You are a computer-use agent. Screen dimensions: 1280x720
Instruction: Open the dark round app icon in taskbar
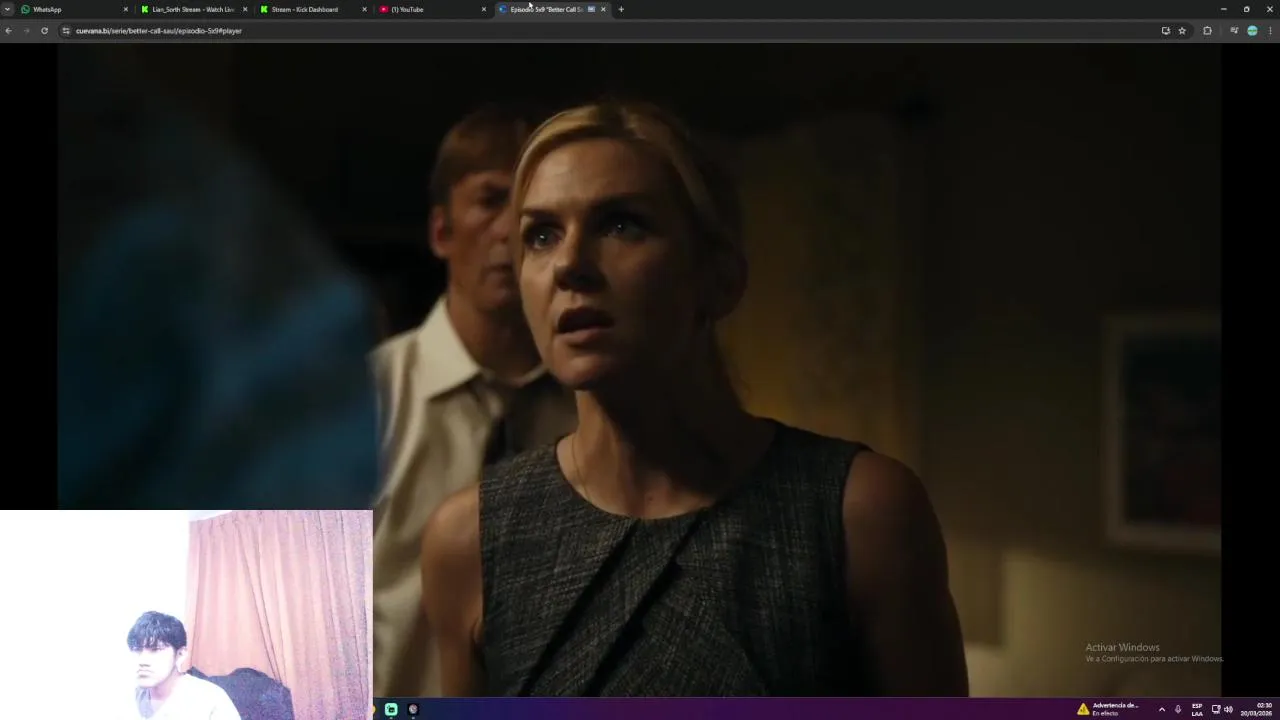(x=413, y=709)
